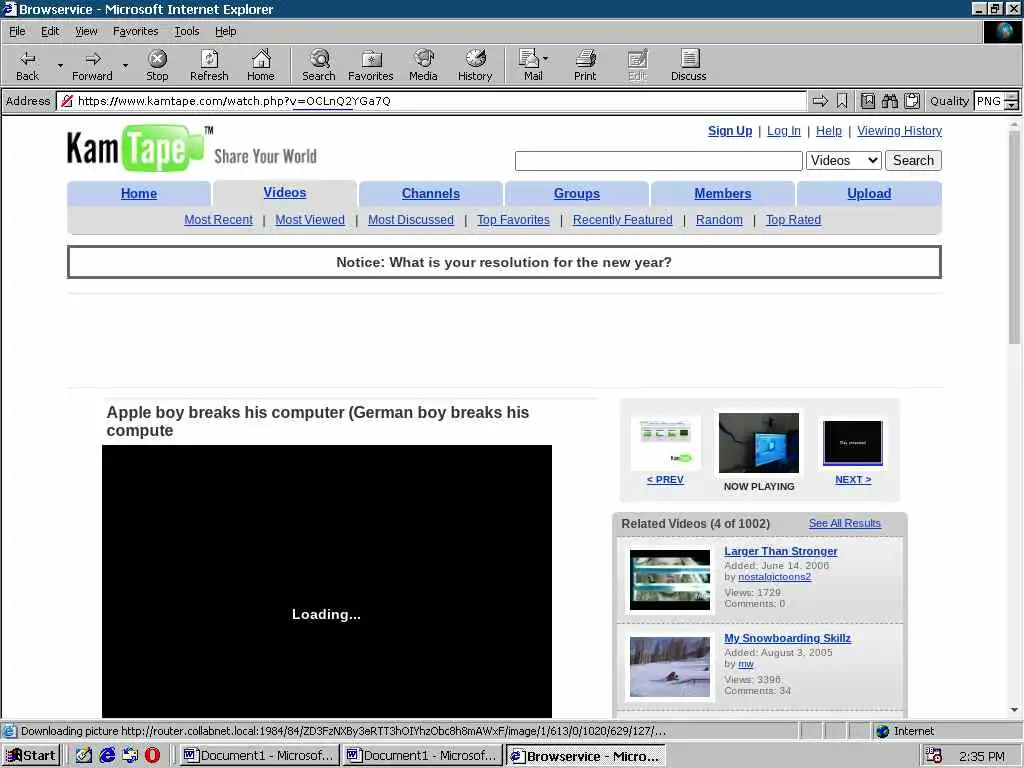1024x768 pixels.
Task: Click the Go arrow beside address bar
Action: click(x=820, y=101)
